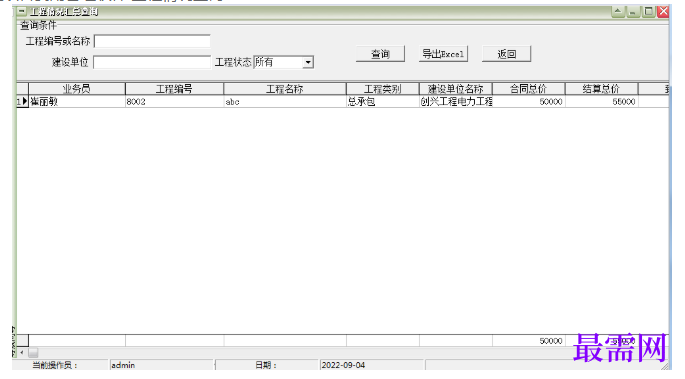The image size is (685, 379).
Task: Select row 1 indicator arrow
Action: 22,101
